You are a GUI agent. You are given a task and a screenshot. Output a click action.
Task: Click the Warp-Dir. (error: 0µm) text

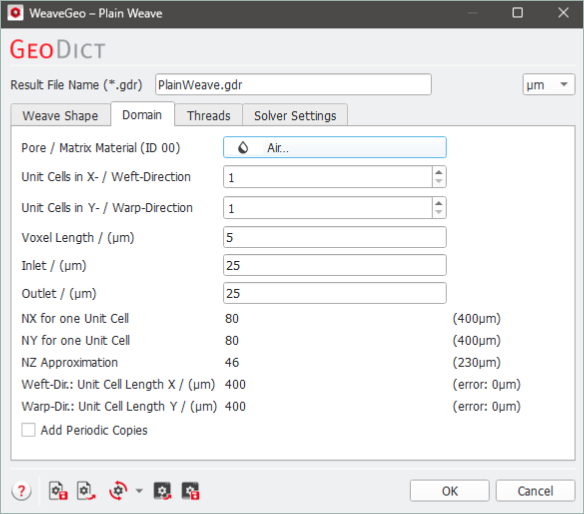coord(486,406)
